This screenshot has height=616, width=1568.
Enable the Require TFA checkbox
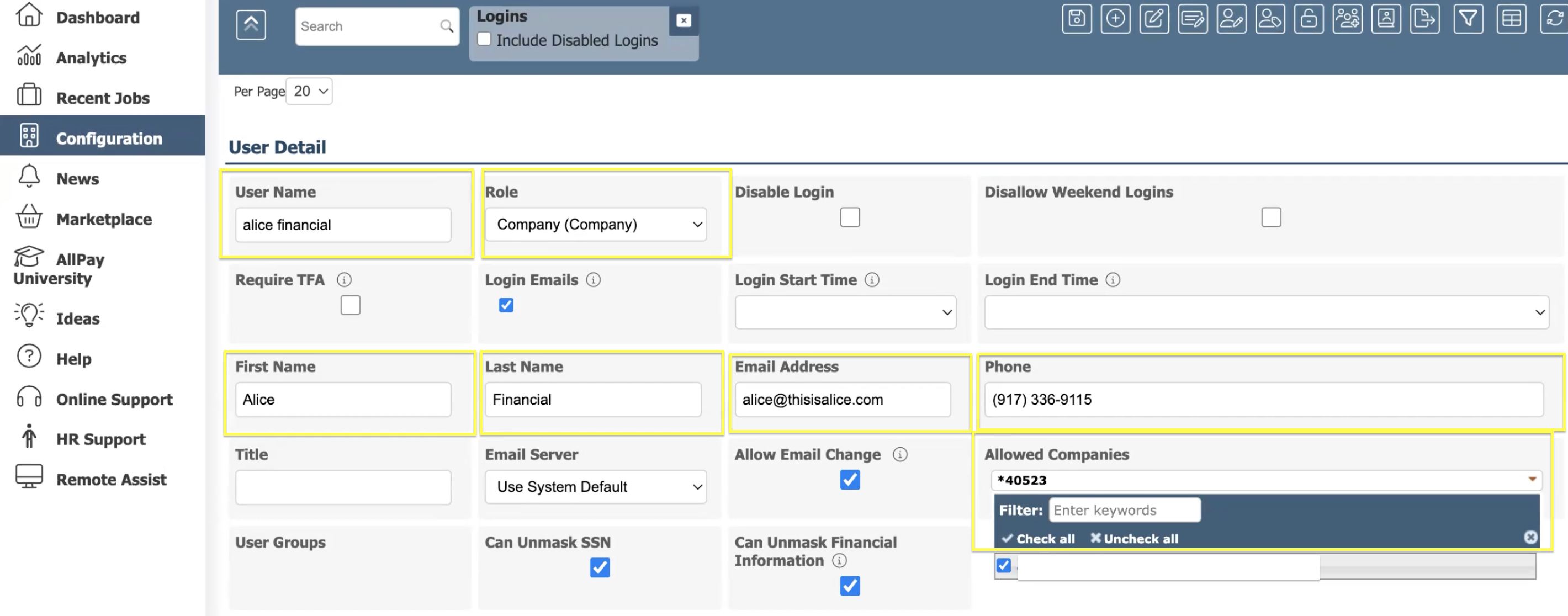click(x=350, y=305)
